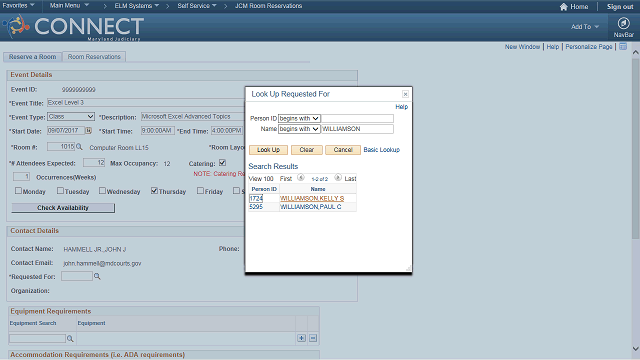Open the Main Menu navigation menu
The image size is (640, 360).
click(69, 6)
